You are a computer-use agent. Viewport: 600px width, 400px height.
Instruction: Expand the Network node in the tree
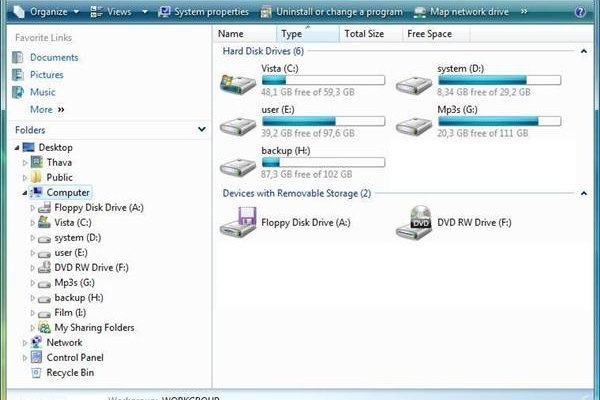25,343
